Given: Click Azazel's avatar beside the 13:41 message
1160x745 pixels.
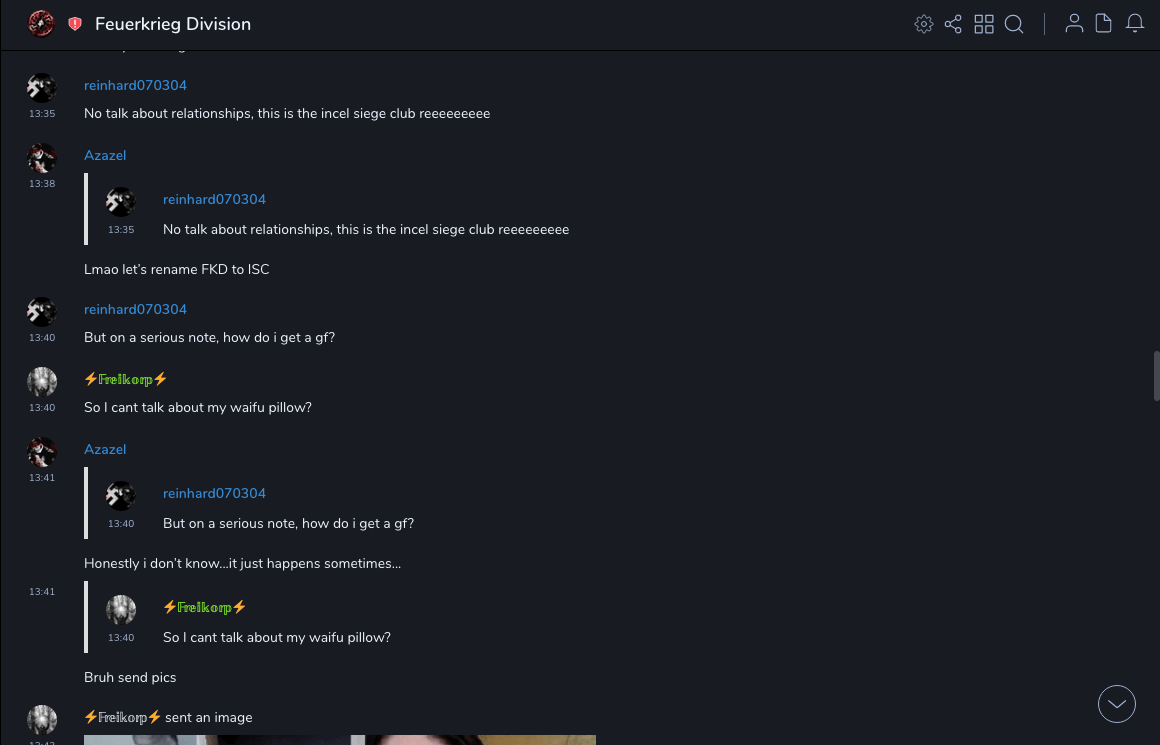Looking at the screenshot, I should tap(42, 452).
